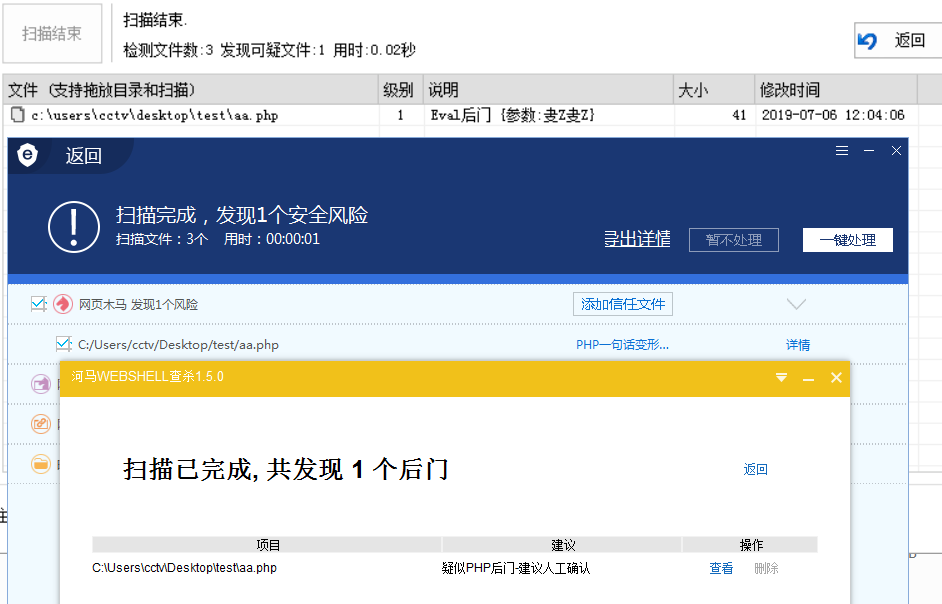942x604 pixels.
Task: Select the file icon beside c:\users\cctv\desktop\test\aa.php
Action: pyautogui.click(x=18, y=115)
